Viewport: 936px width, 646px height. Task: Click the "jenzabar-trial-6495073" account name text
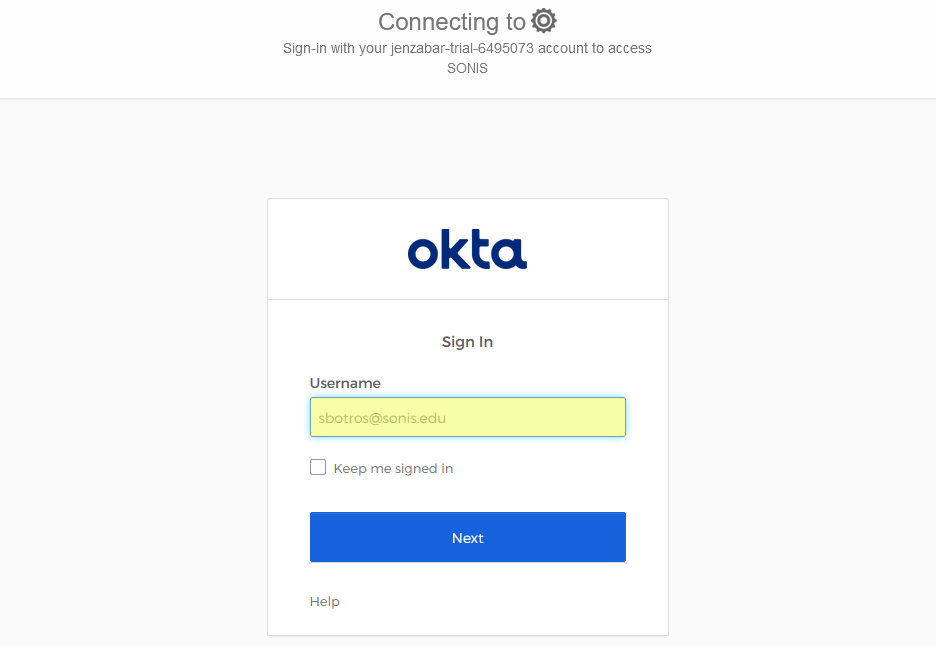[460, 48]
